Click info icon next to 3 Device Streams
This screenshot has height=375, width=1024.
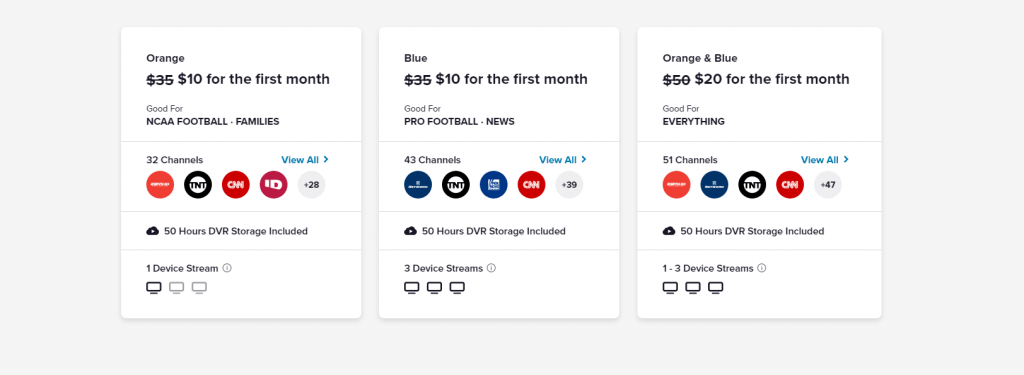pyautogui.click(x=492, y=268)
